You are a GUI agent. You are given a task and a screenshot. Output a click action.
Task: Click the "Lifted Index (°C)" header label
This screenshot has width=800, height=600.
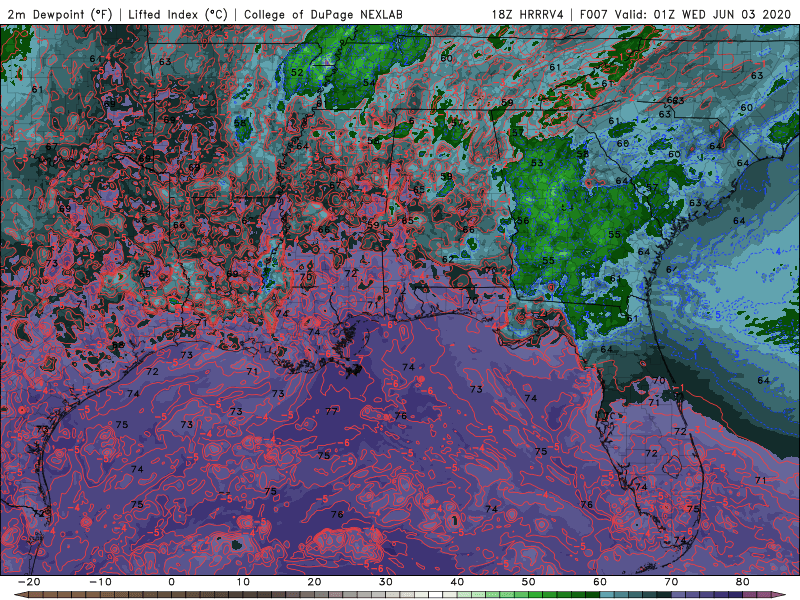[178, 14]
